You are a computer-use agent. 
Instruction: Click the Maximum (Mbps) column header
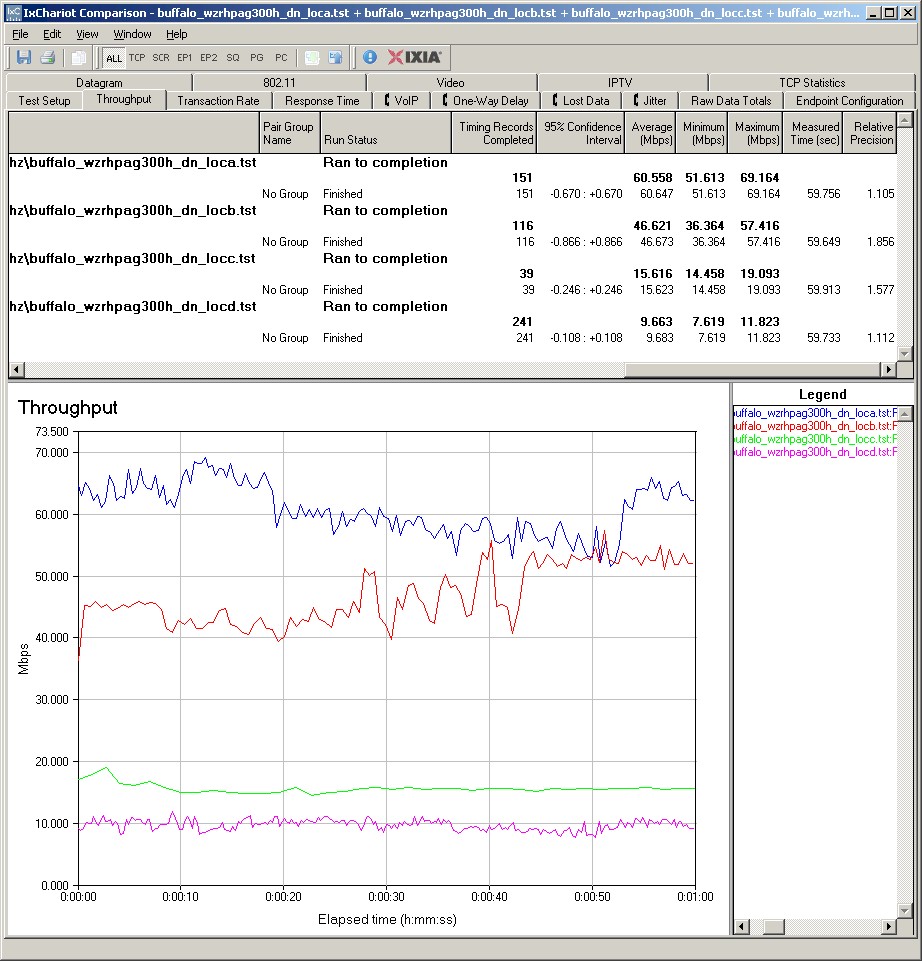(755, 133)
